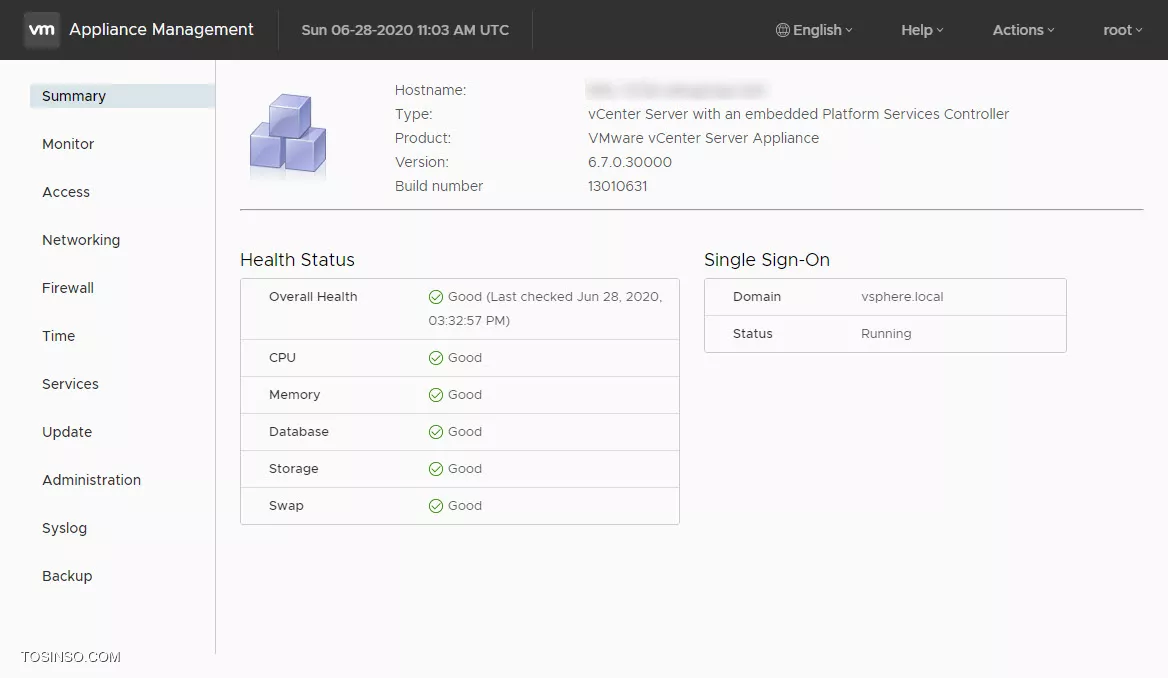The image size is (1168, 678).
Task: Click the Type: label
Action: coord(413,114)
